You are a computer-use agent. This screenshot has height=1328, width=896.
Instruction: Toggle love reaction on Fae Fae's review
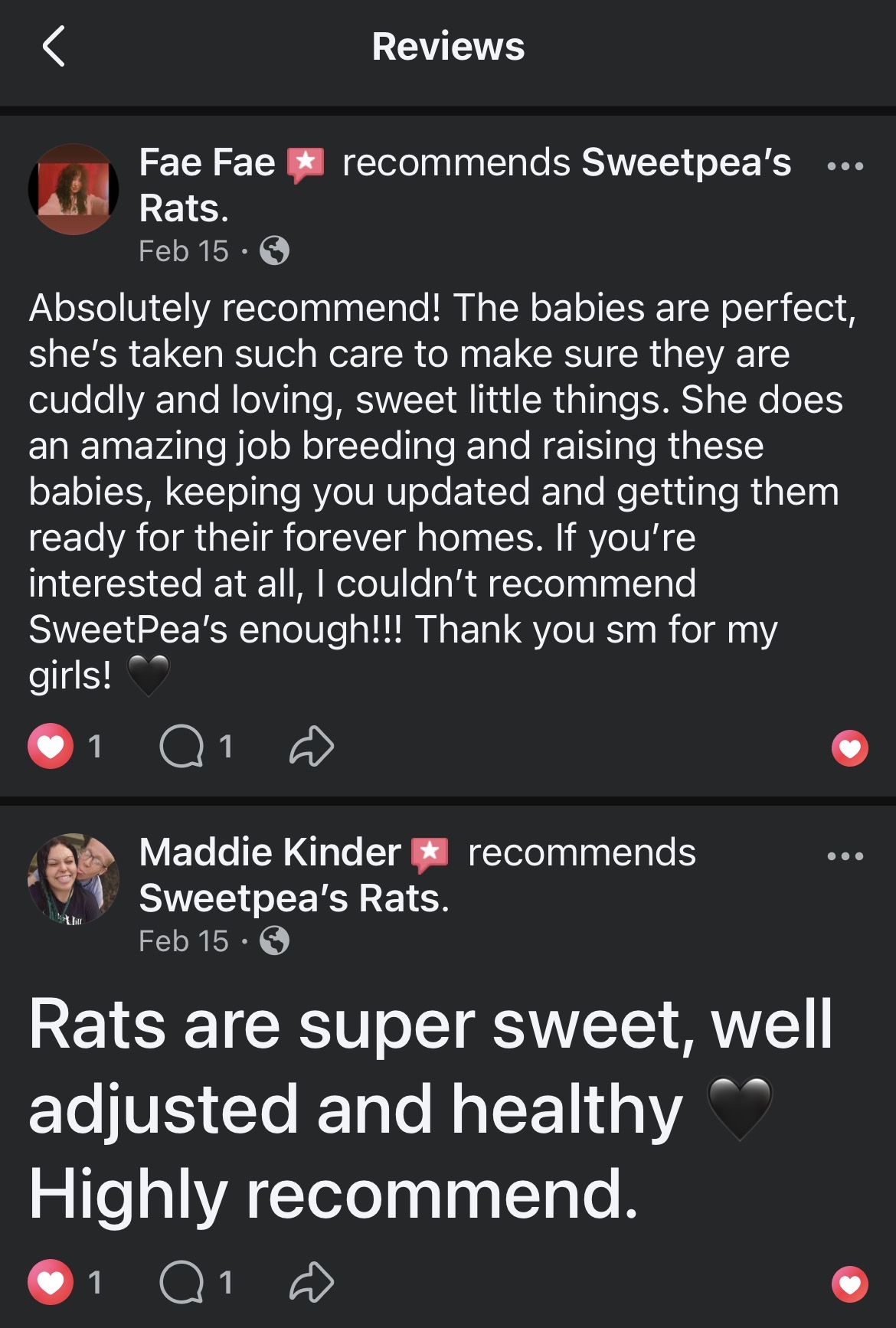pyautogui.click(x=850, y=748)
